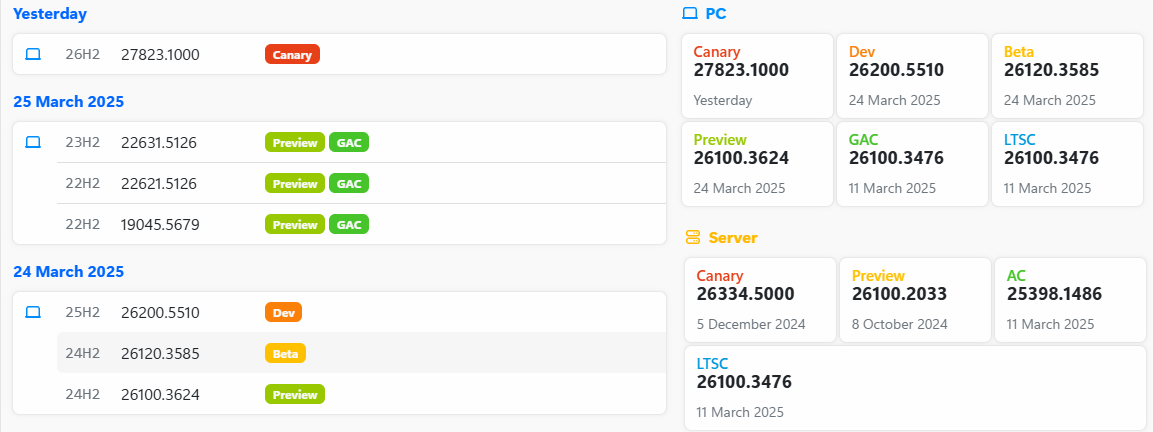Open the PC Beta card 26120.3585
The width and height of the screenshot is (1153, 432).
(x=1068, y=76)
